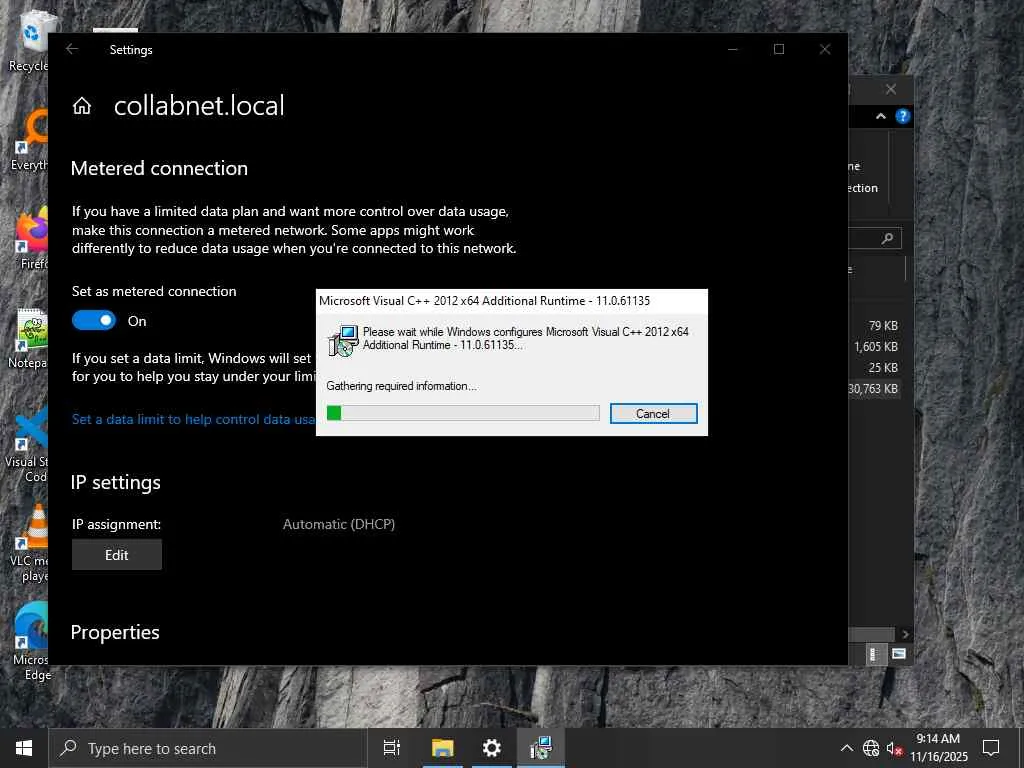Select Recycle Bin desktop icon
Screen dimensions: 1024x768
28,41
